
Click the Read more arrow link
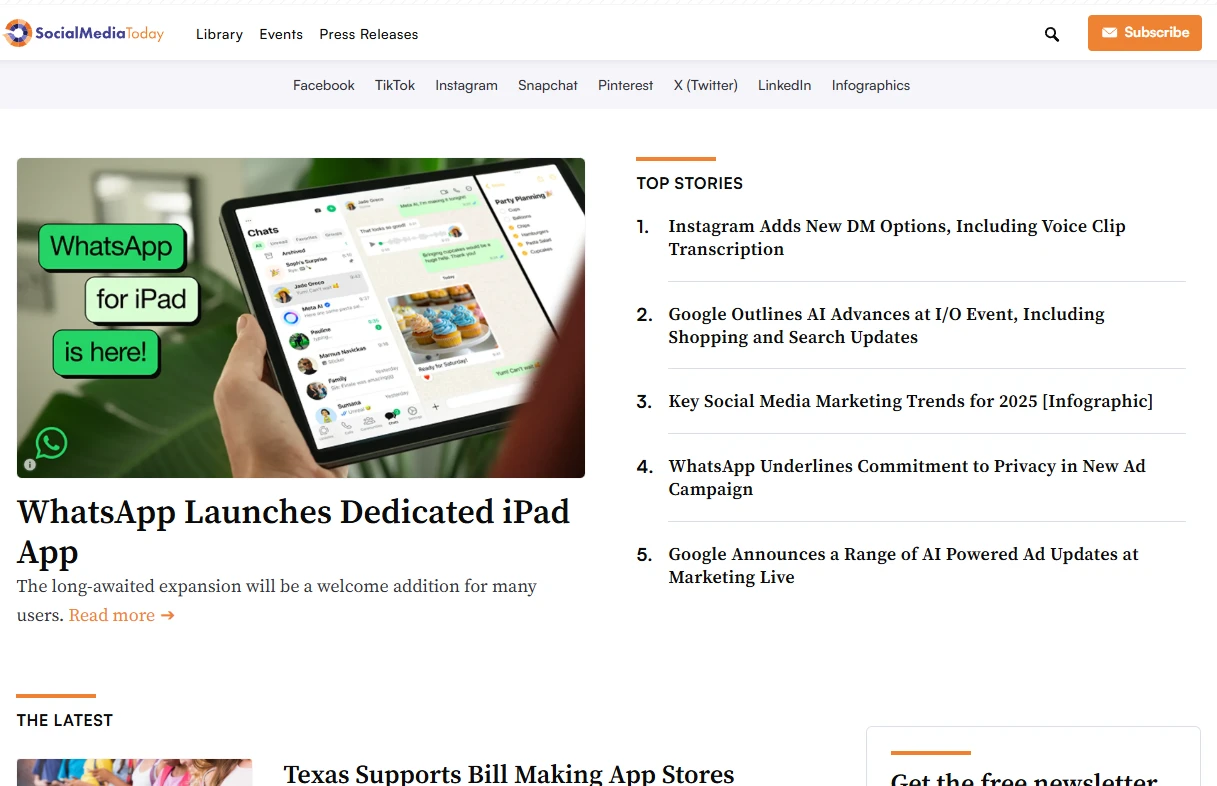(x=121, y=615)
